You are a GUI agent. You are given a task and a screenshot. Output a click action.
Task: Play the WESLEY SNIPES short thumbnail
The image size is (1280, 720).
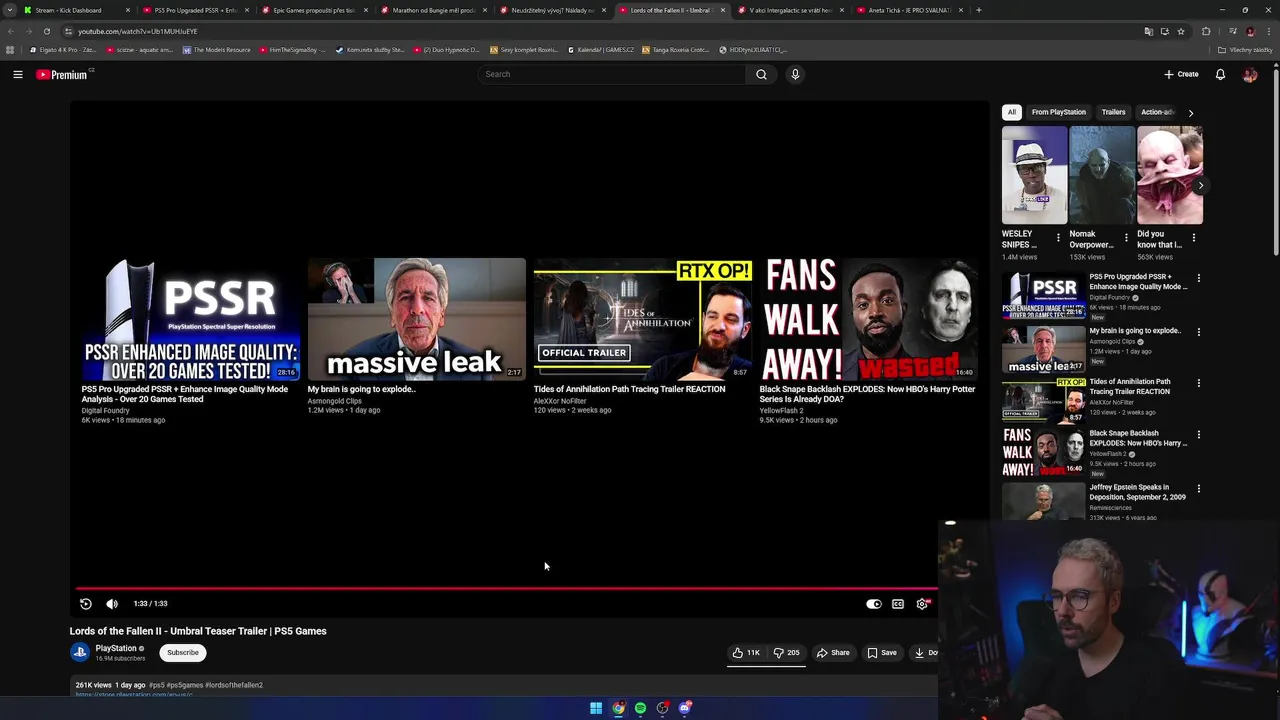coord(1034,175)
